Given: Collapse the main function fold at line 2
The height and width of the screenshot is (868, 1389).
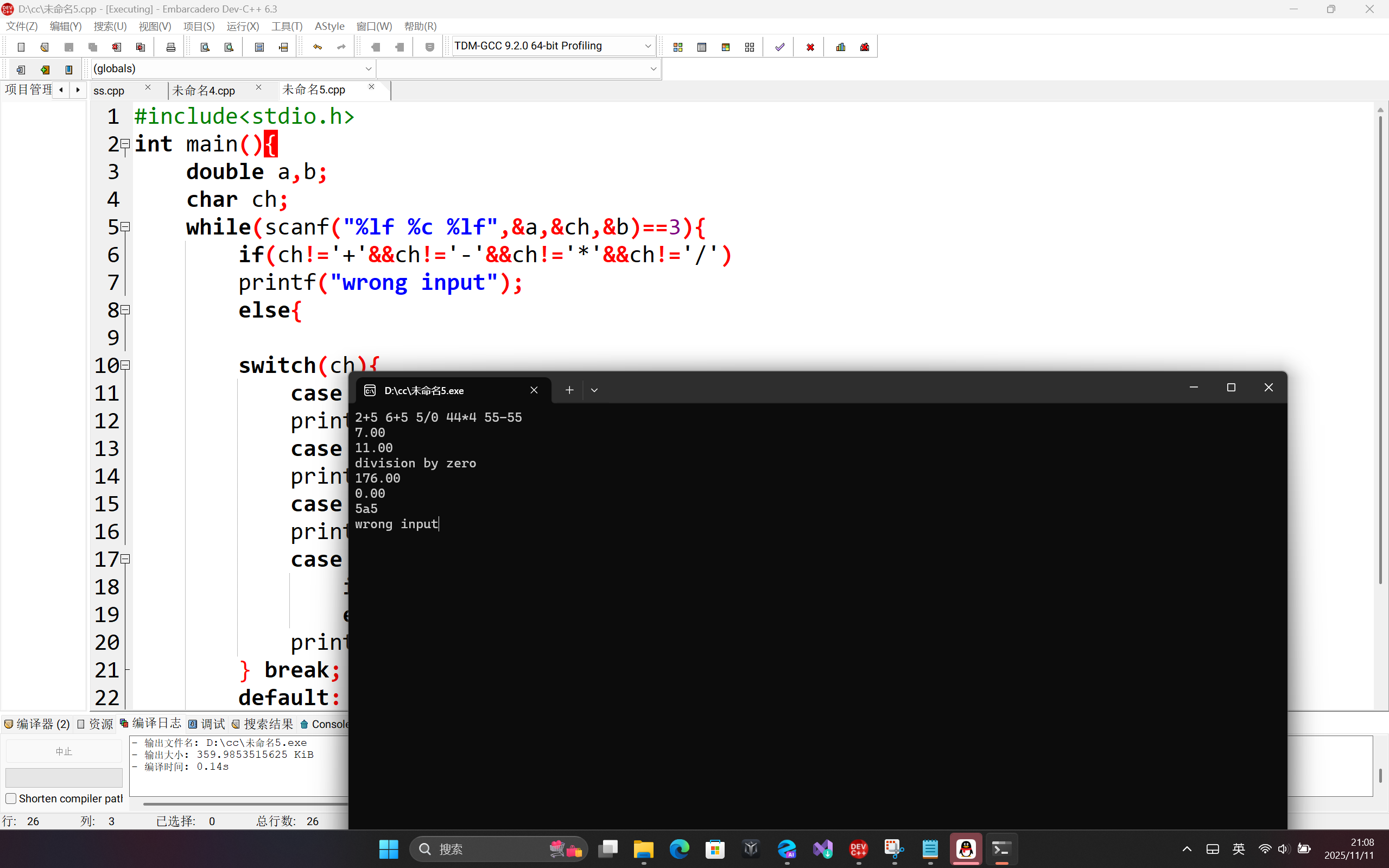Looking at the screenshot, I should point(125,143).
